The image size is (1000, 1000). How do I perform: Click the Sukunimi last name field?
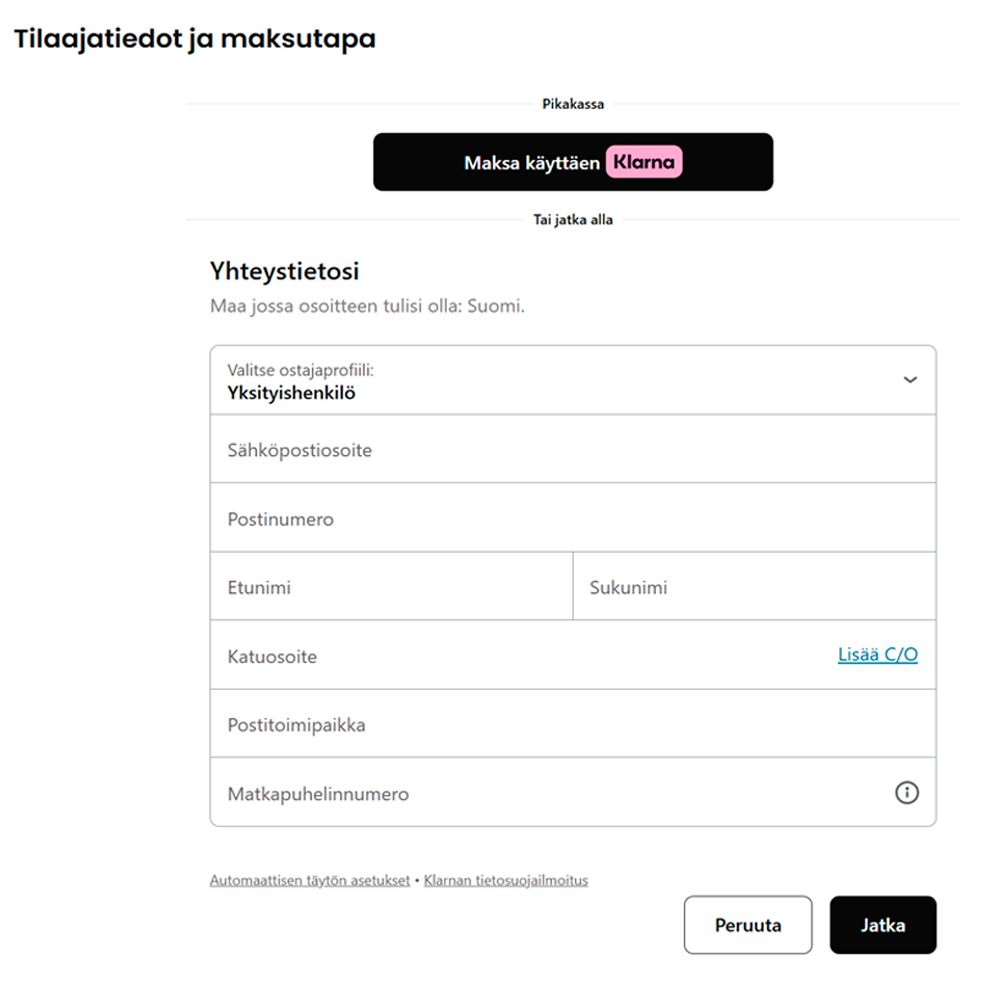coord(754,587)
